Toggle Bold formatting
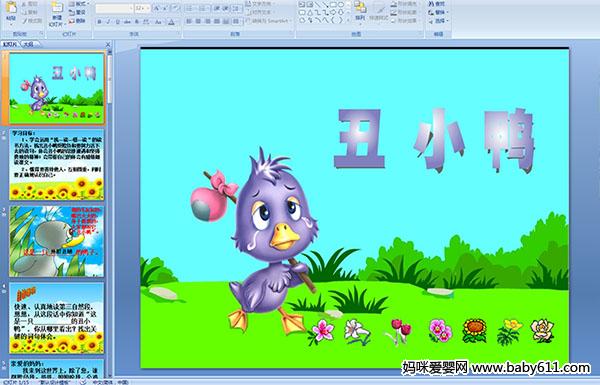The height and width of the screenshot is (385, 600). tap(99, 22)
